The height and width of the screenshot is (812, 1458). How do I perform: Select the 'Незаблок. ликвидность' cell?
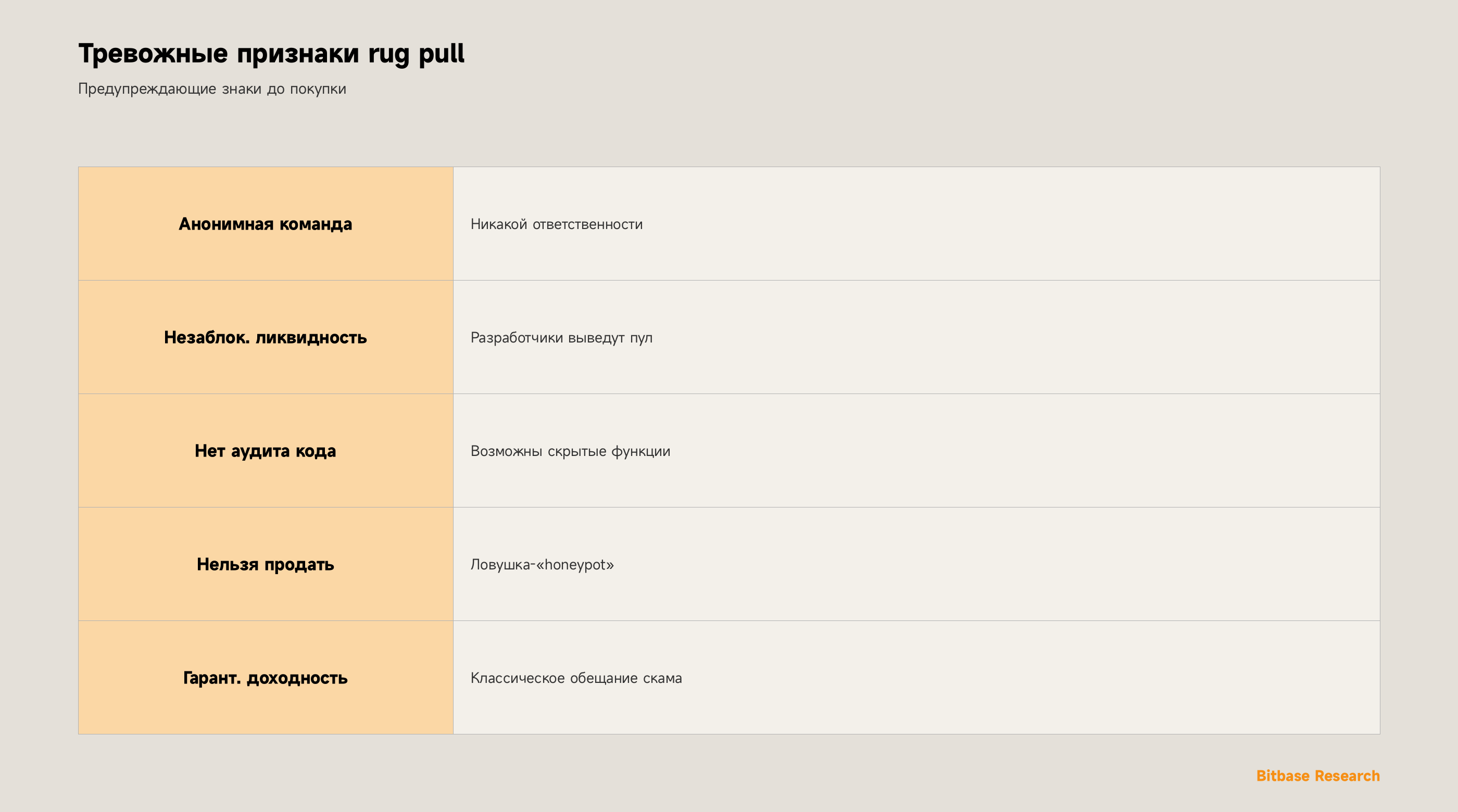pos(266,337)
